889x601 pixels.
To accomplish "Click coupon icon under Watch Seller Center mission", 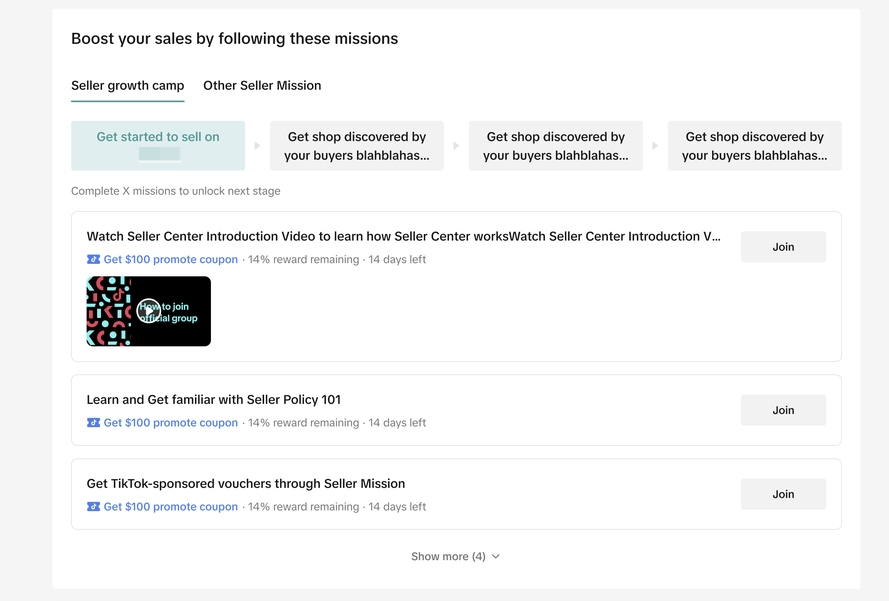I will [94, 260].
